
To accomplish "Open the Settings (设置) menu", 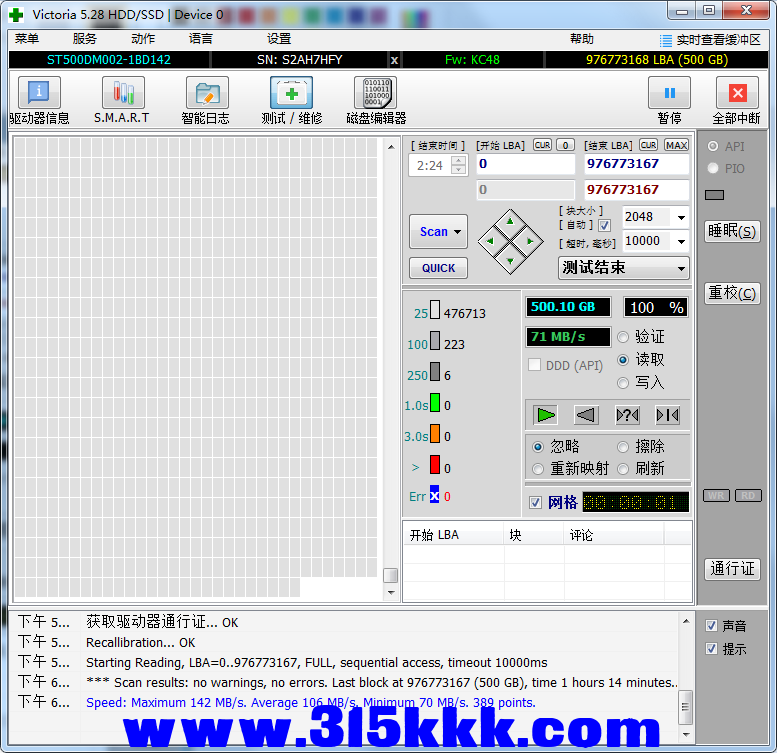I will point(278,39).
